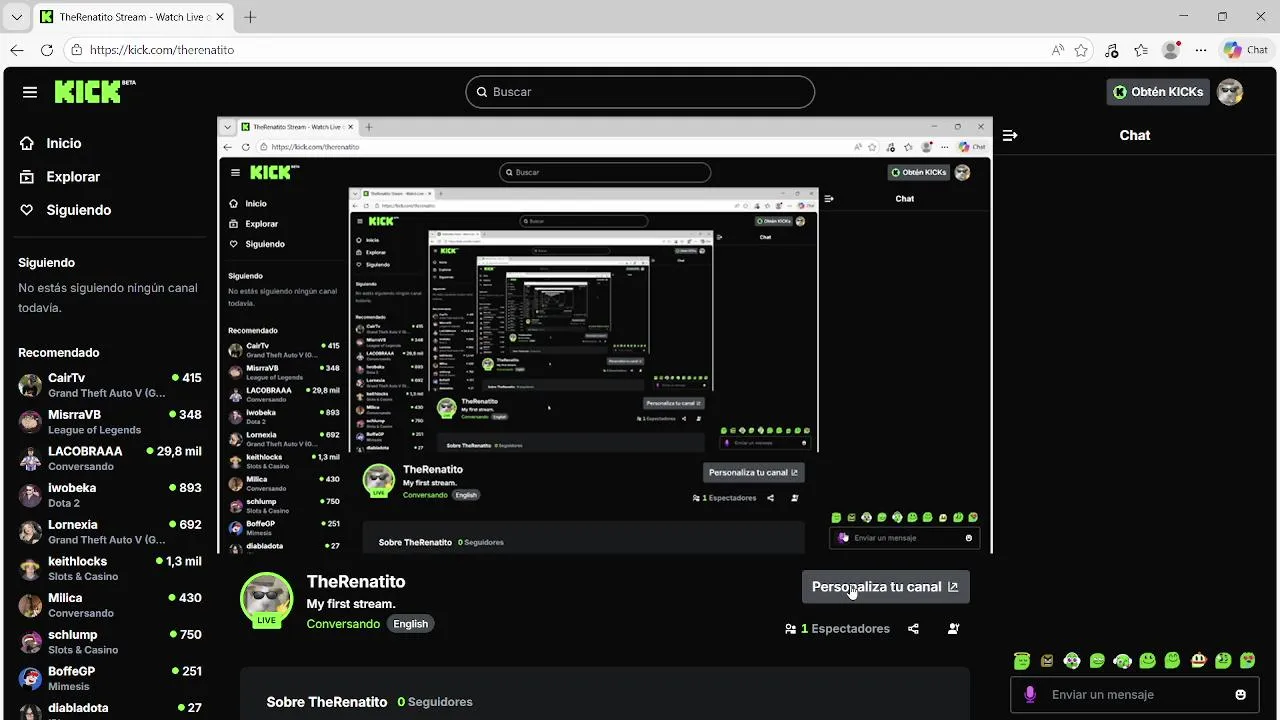
Task: Open the Milica recommended channel
Action: coord(110,605)
